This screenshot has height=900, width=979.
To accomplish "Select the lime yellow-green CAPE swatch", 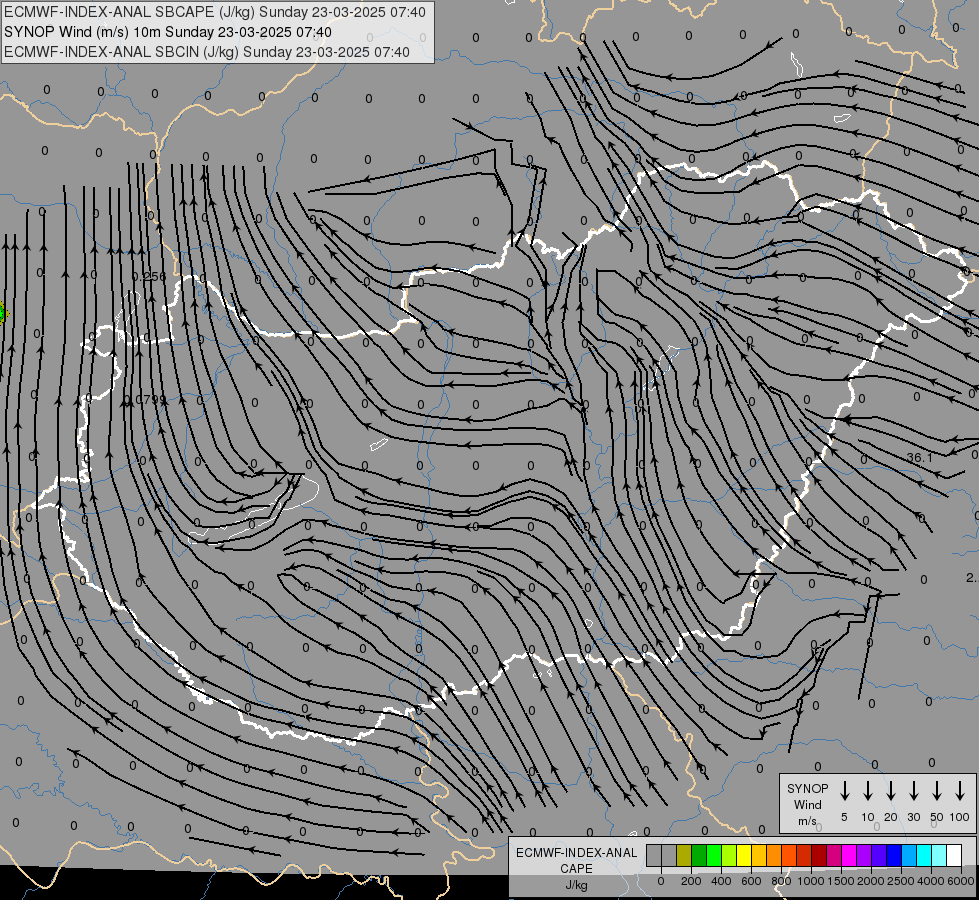I will click(729, 855).
